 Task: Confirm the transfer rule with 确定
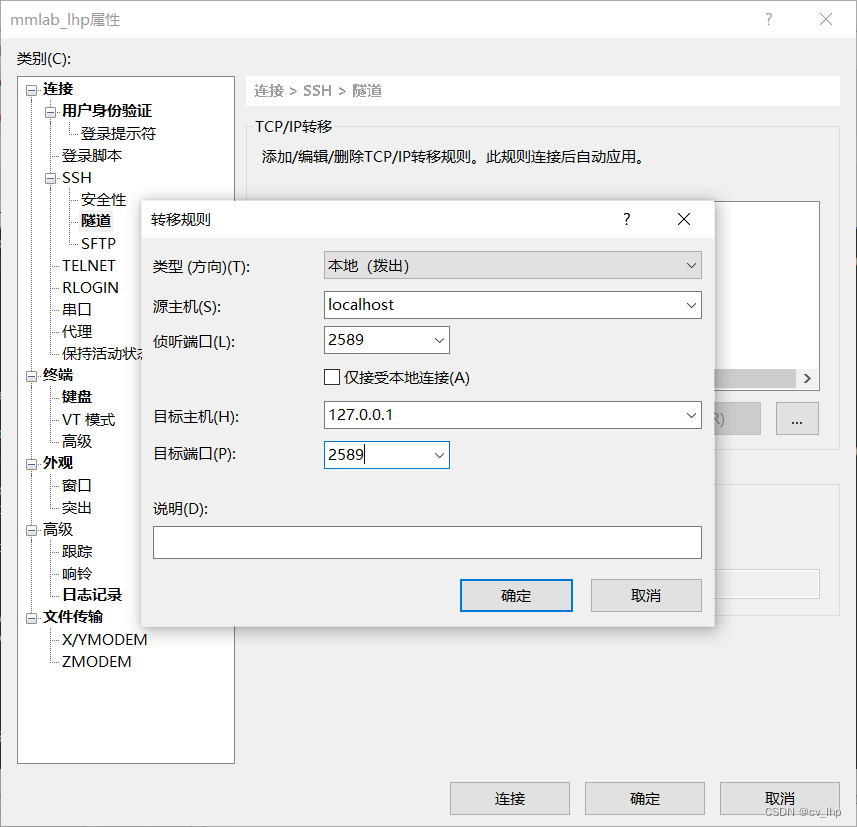pos(516,595)
